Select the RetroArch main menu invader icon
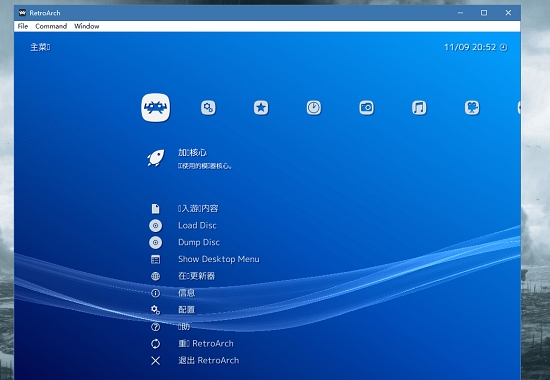550x380 pixels. (156, 108)
